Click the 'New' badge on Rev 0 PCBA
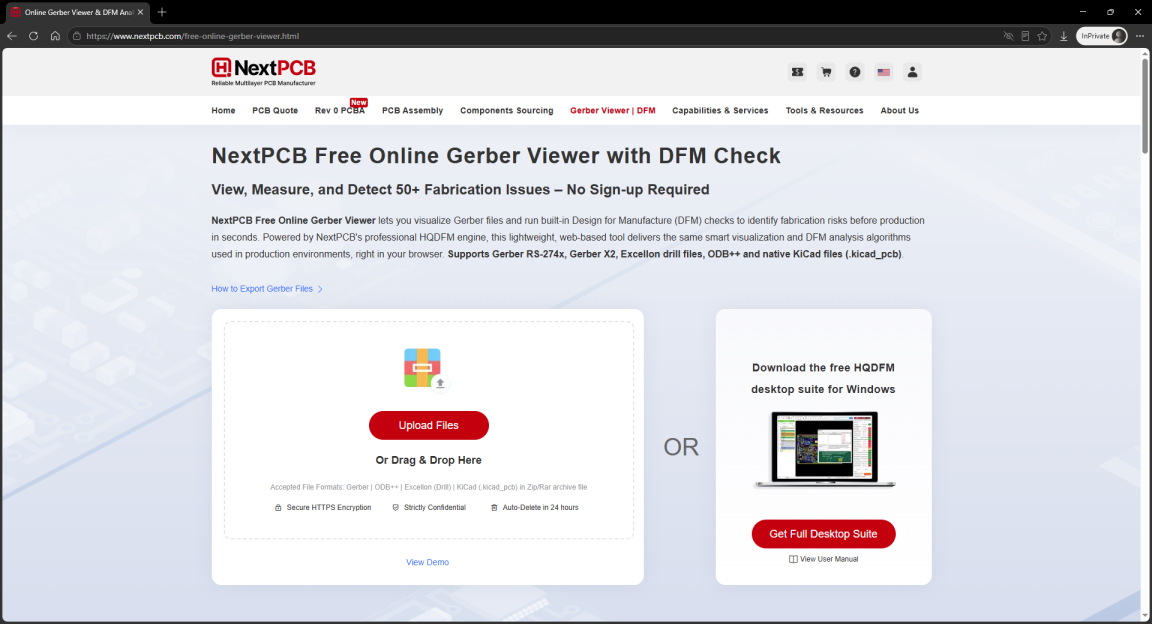1152x624 pixels. [359, 102]
